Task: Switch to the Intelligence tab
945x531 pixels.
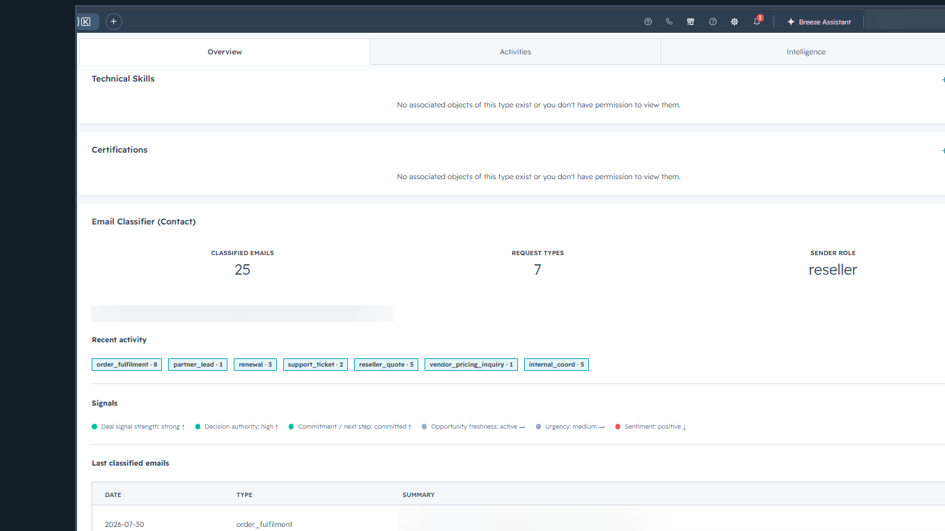Action: (806, 52)
